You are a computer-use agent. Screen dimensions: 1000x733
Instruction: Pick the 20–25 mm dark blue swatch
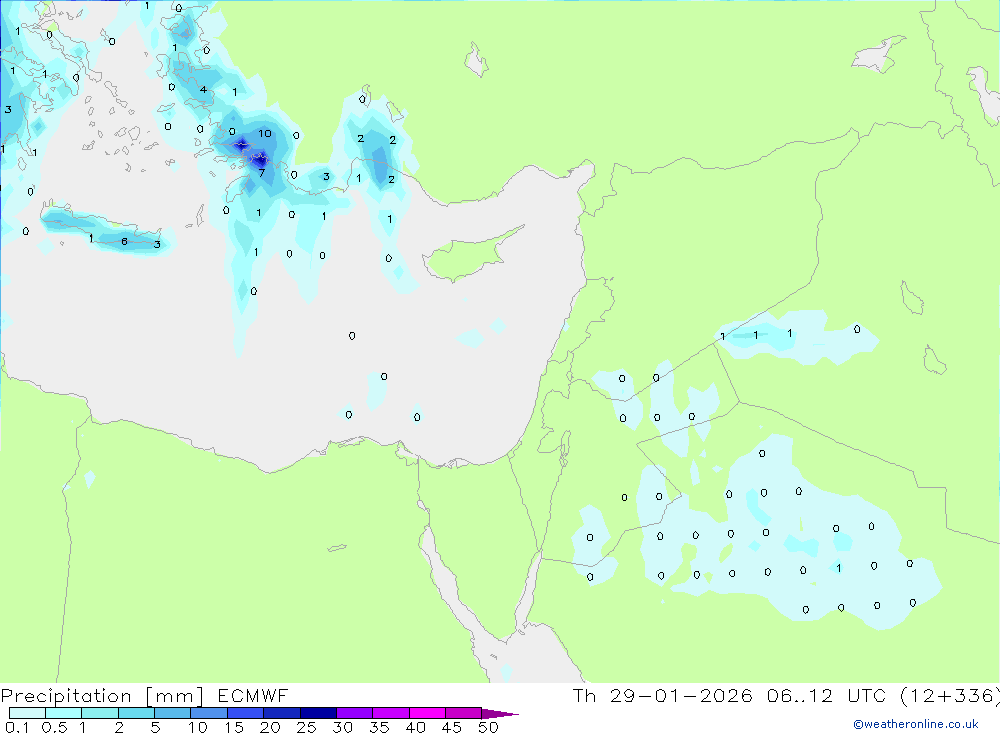(x=282, y=713)
